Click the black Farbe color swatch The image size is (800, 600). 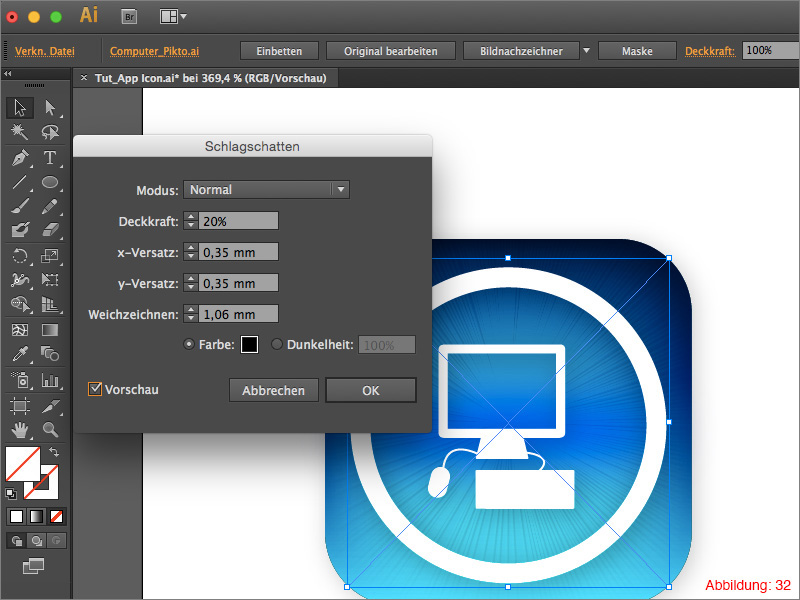[x=249, y=344]
